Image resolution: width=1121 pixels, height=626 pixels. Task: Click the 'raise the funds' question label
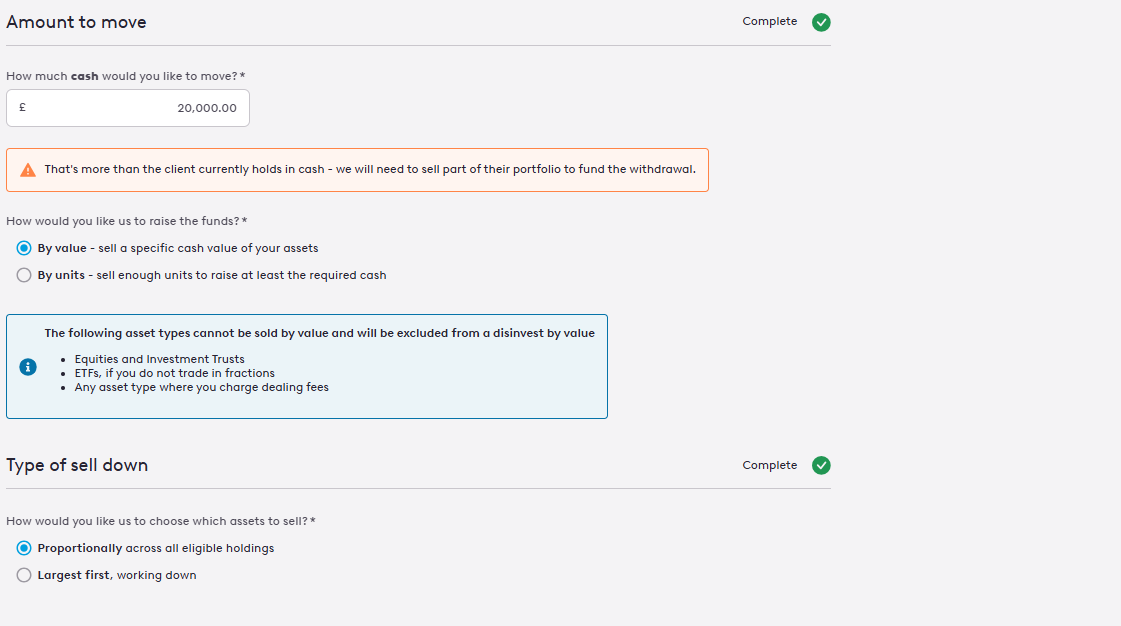click(x=126, y=221)
